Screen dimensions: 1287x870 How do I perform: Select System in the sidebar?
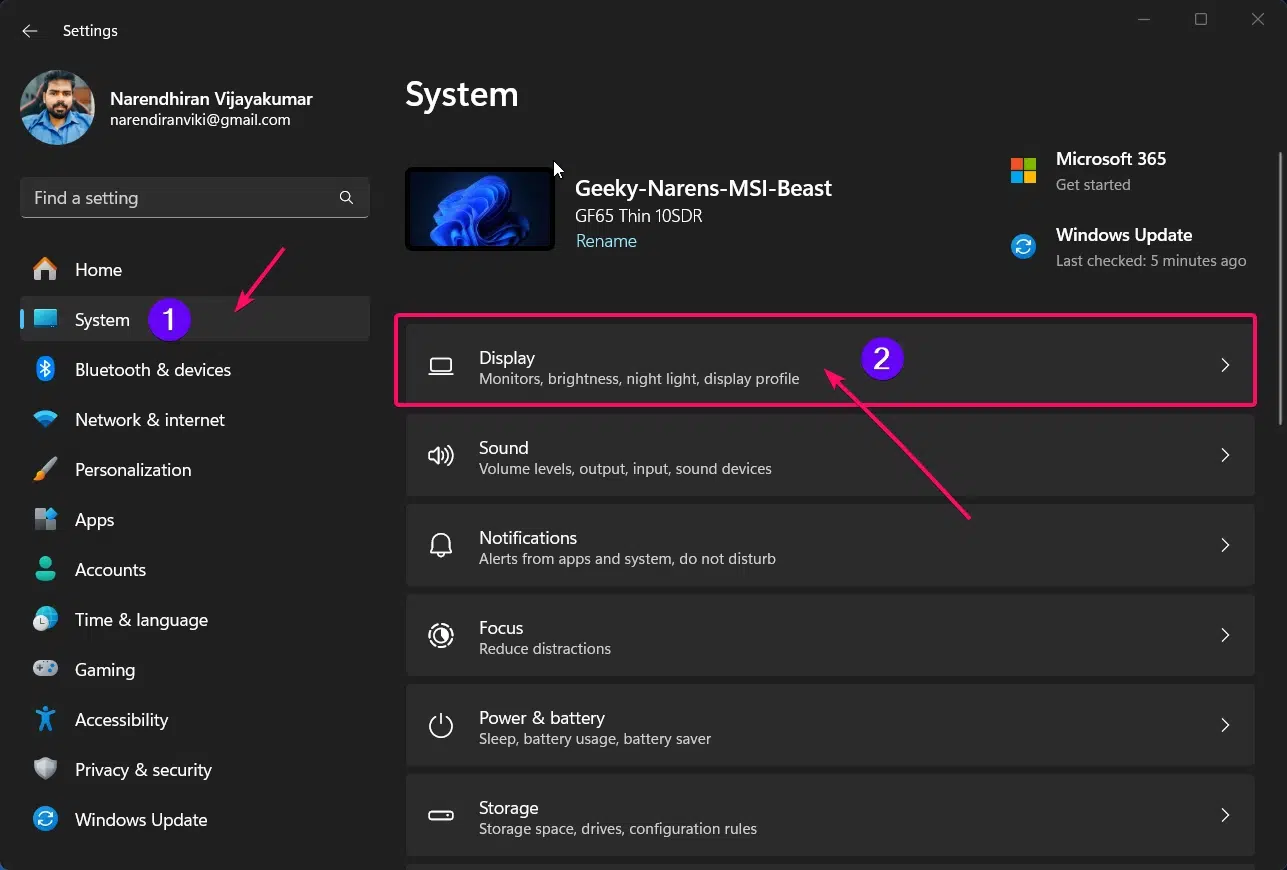pyautogui.click(x=195, y=320)
